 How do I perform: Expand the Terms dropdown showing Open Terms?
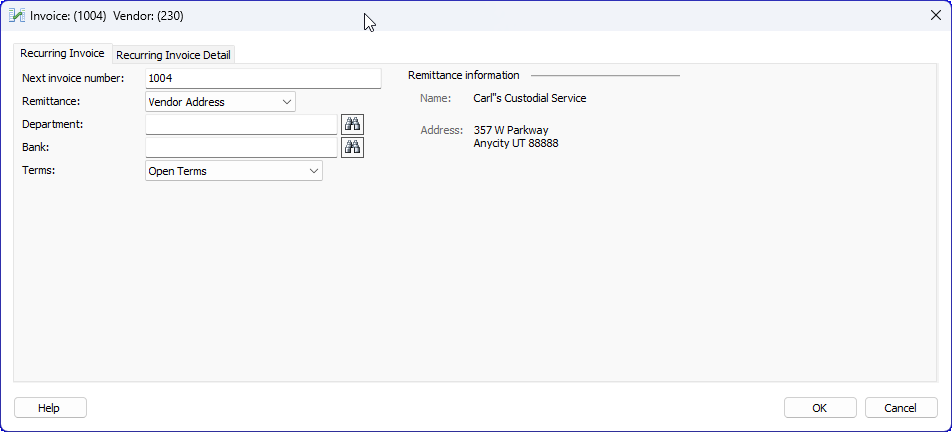pyautogui.click(x=234, y=171)
